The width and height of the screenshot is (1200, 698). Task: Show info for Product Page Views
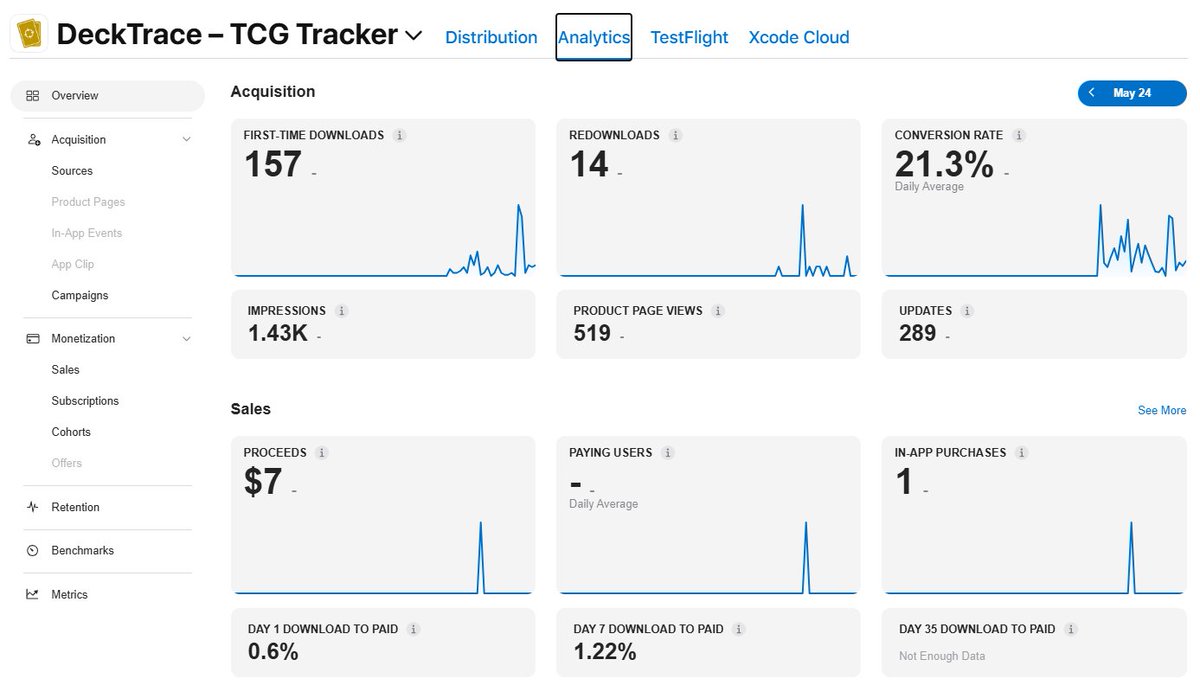click(718, 311)
